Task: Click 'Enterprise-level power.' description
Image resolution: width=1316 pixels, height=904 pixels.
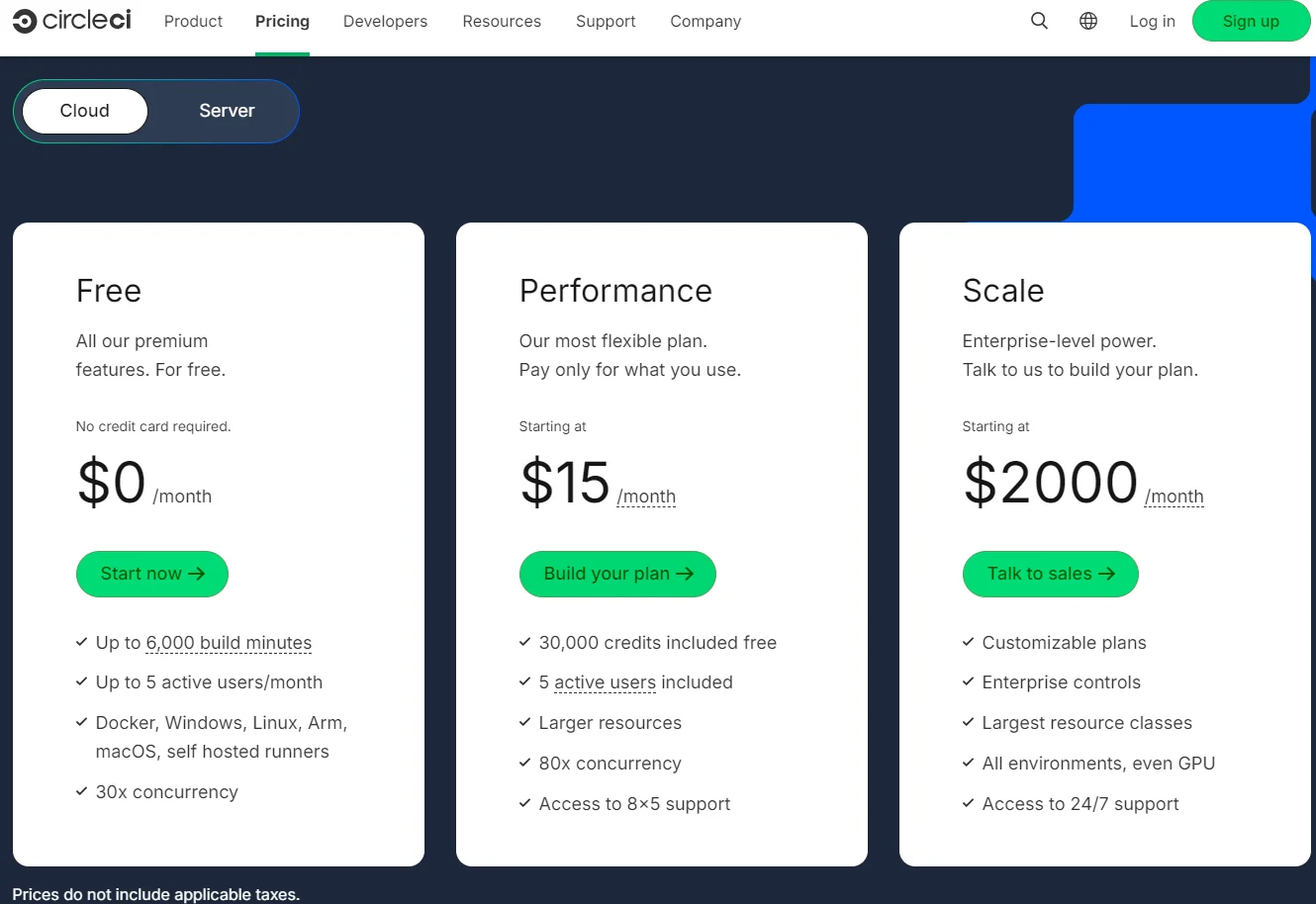Action: [1060, 341]
